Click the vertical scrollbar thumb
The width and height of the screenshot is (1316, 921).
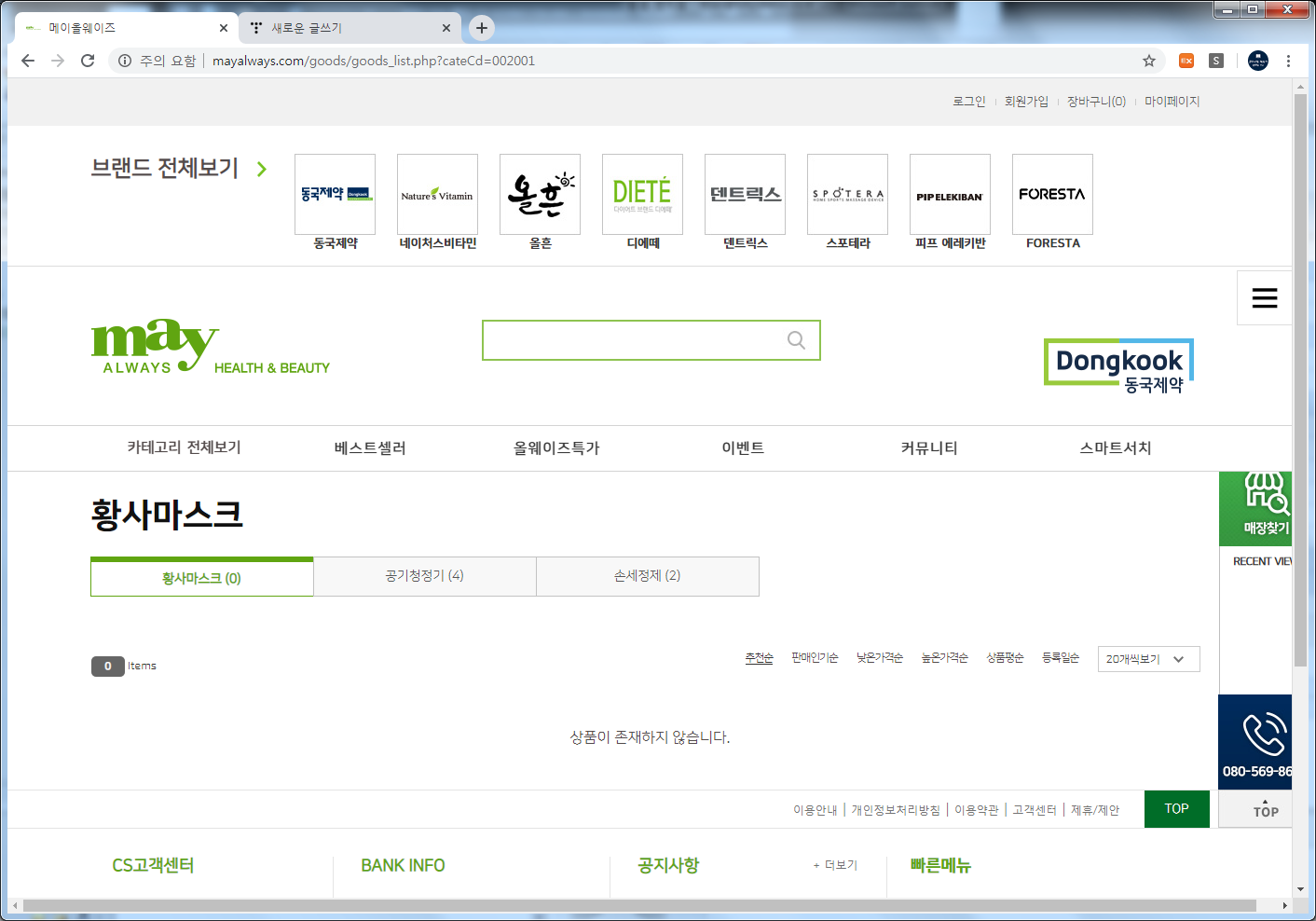[x=1300, y=380]
